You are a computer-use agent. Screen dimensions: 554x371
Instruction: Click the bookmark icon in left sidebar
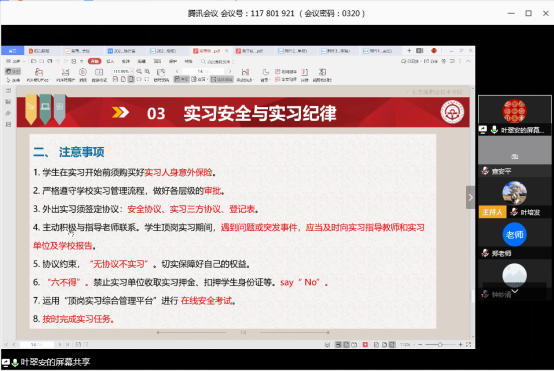[x=8, y=102]
